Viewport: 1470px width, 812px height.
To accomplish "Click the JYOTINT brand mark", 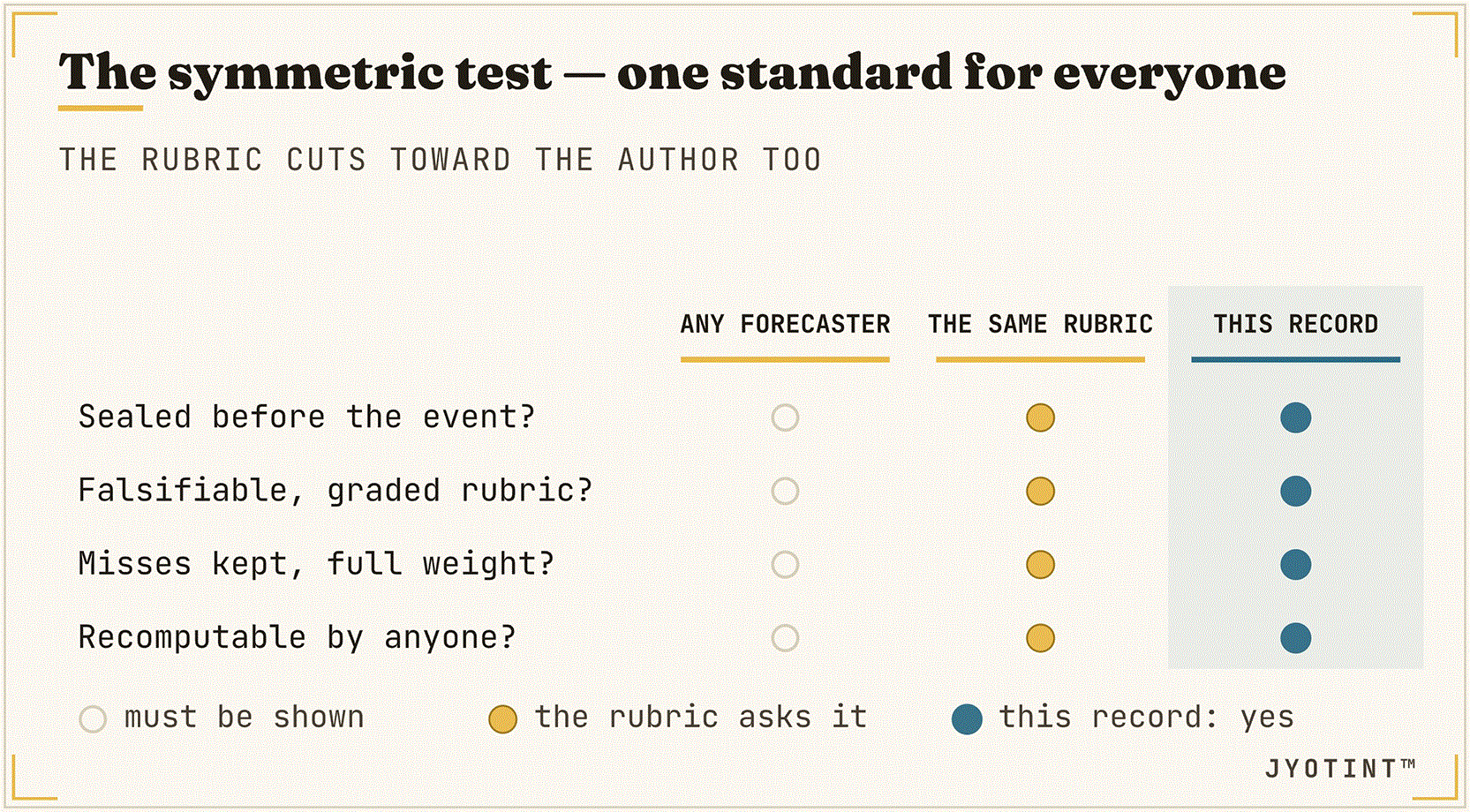I will point(1339,769).
